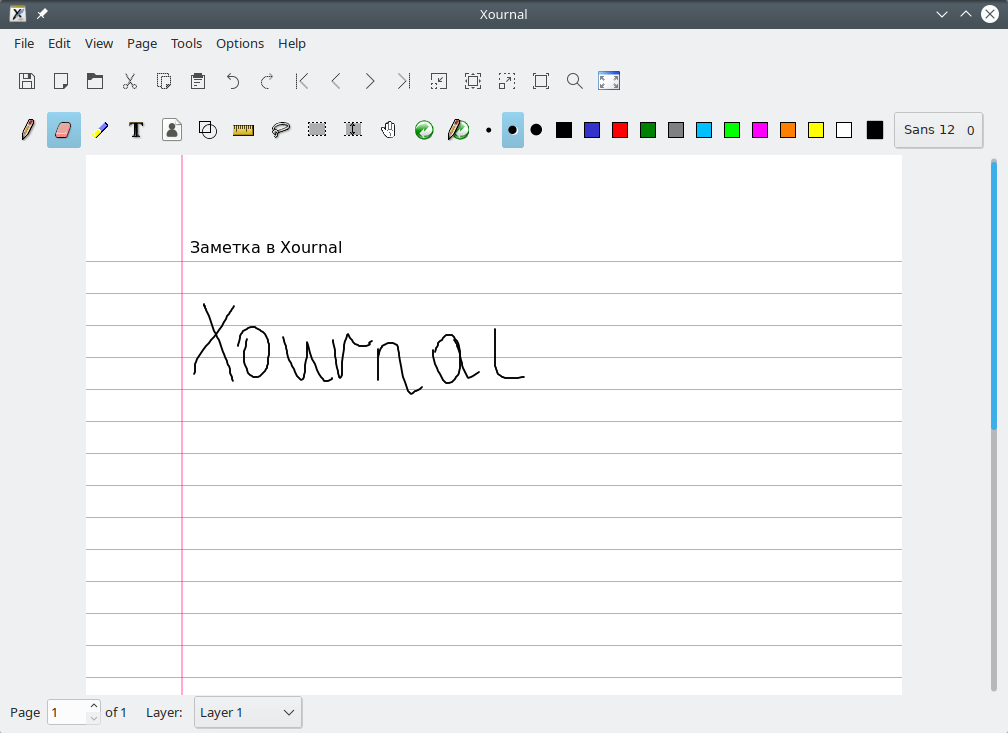1008x733 pixels.
Task: Click the green Default tool icon
Action: pos(424,130)
